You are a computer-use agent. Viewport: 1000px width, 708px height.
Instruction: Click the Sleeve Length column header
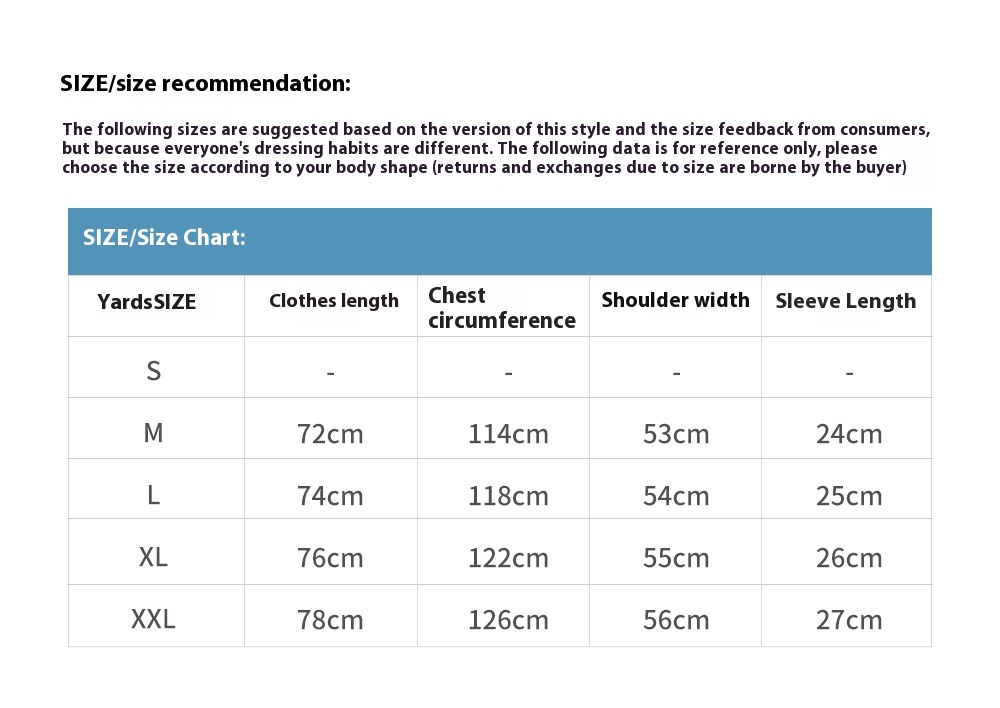pos(845,301)
